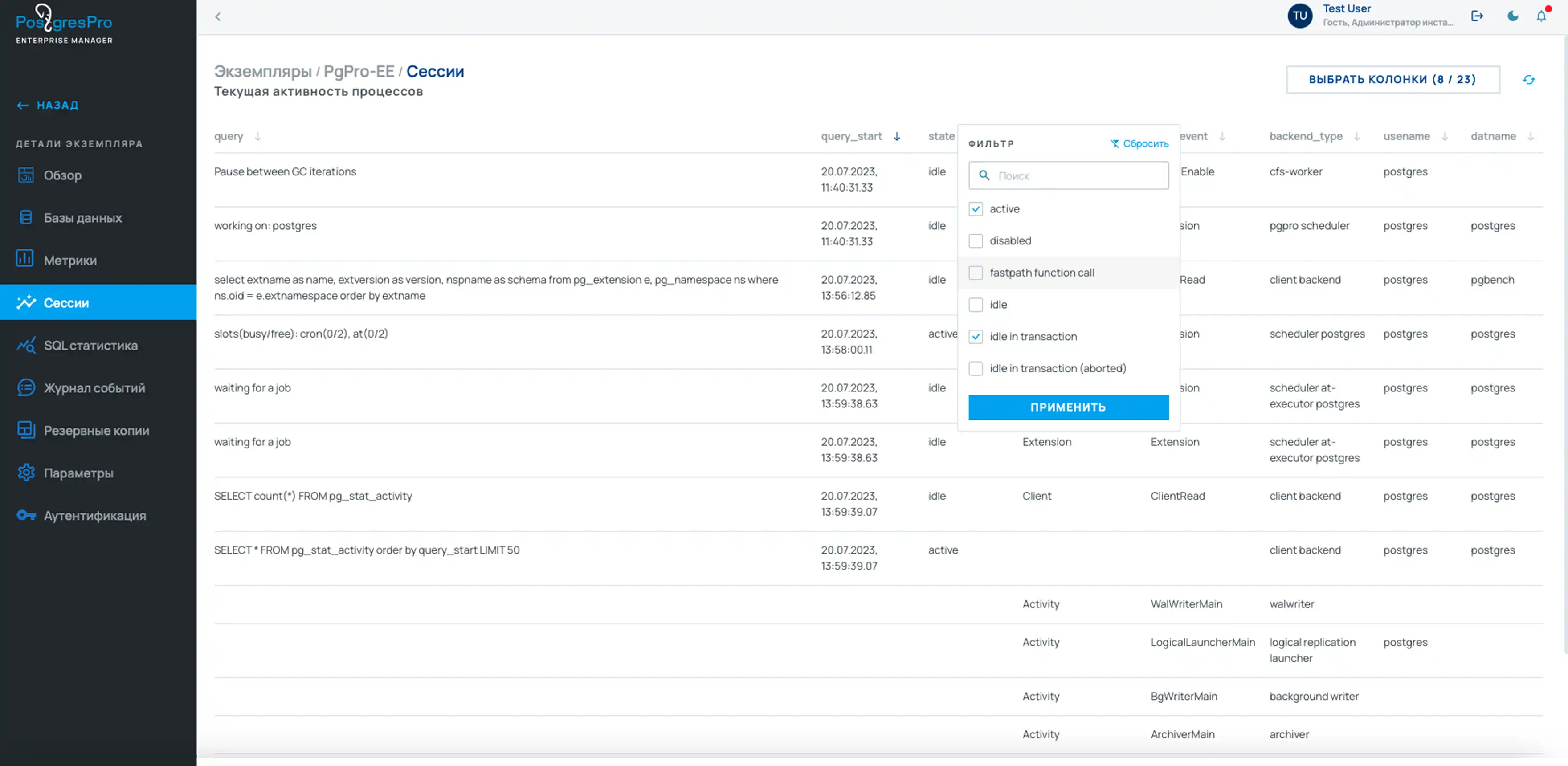Sort by query_start column arrow
The image size is (1568, 766).
897,136
